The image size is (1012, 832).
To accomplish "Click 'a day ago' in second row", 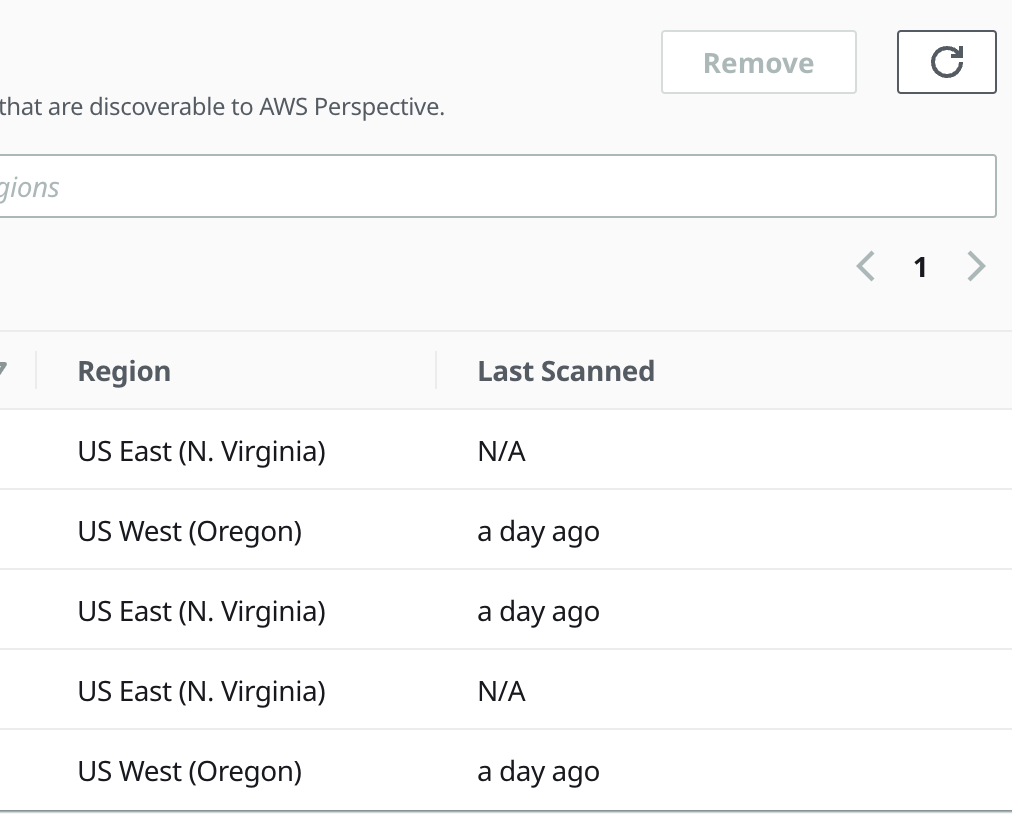I will click(x=538, y=531).
